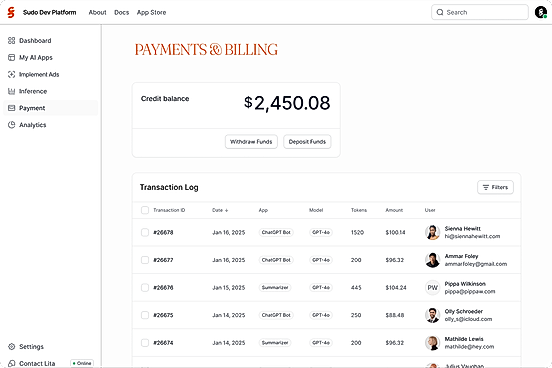Go to My AI Apps in sidebar

[51, 57]
